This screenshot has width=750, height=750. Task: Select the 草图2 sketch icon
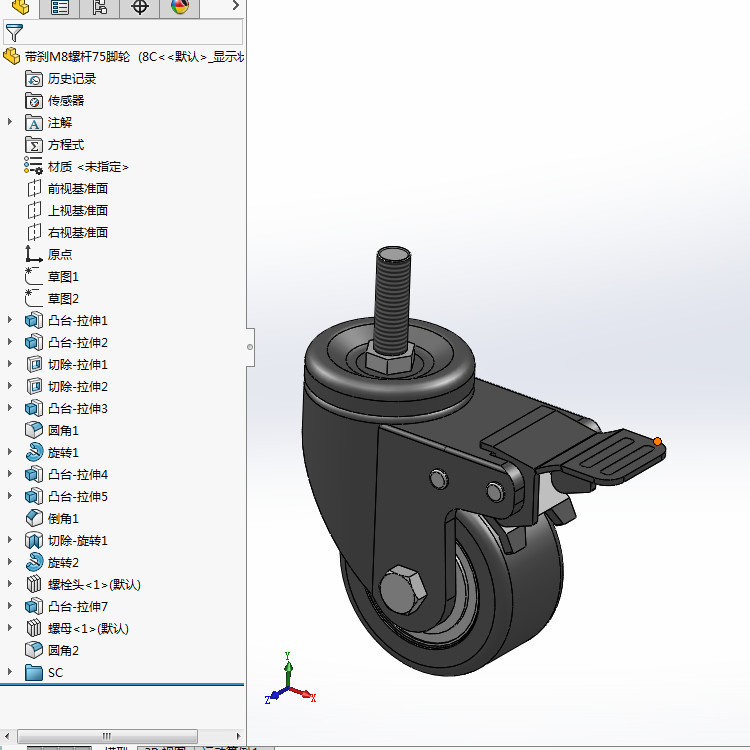(33, 298)
